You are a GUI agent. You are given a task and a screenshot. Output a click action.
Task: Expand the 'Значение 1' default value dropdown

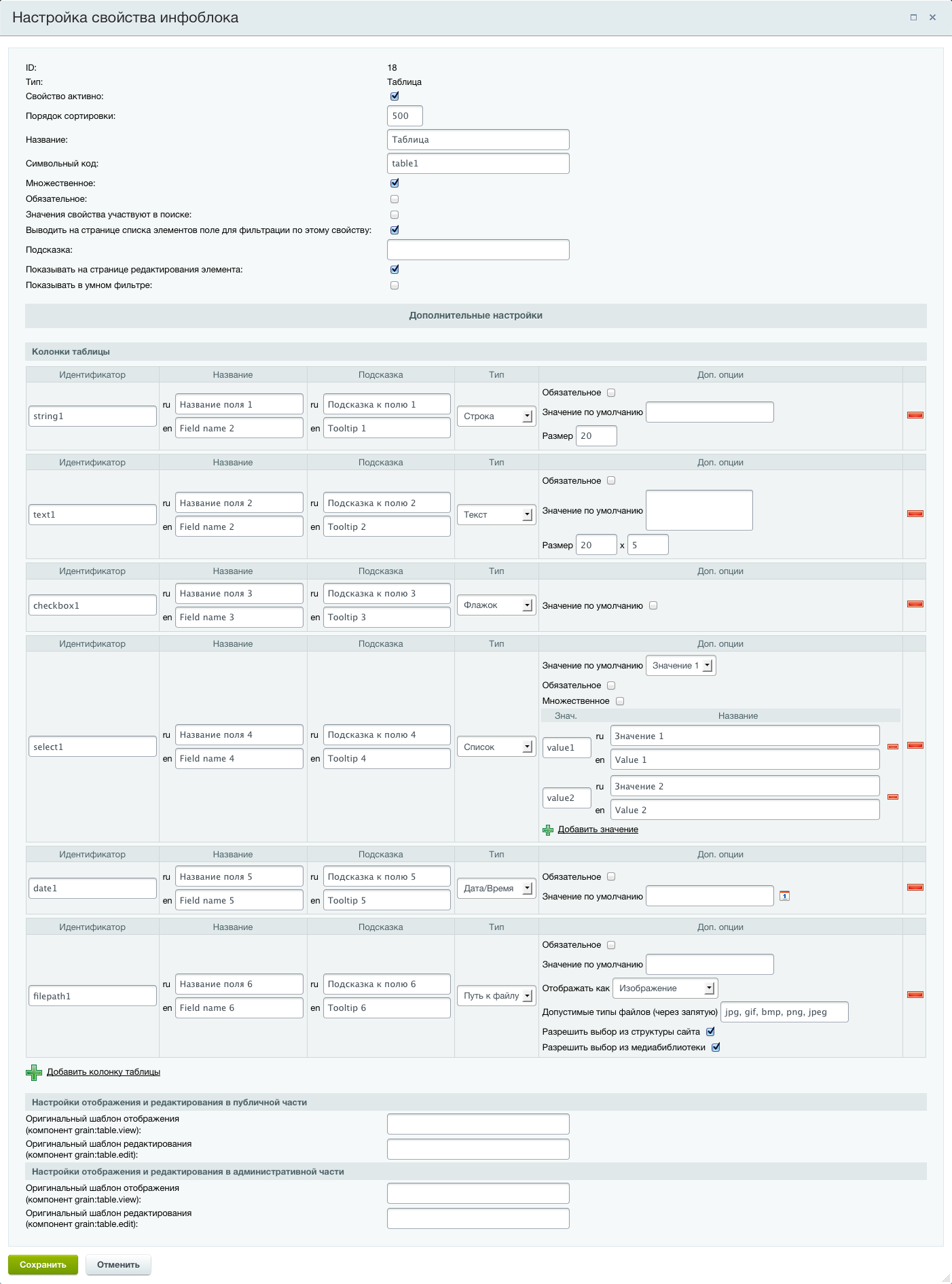tap(680, 666)
